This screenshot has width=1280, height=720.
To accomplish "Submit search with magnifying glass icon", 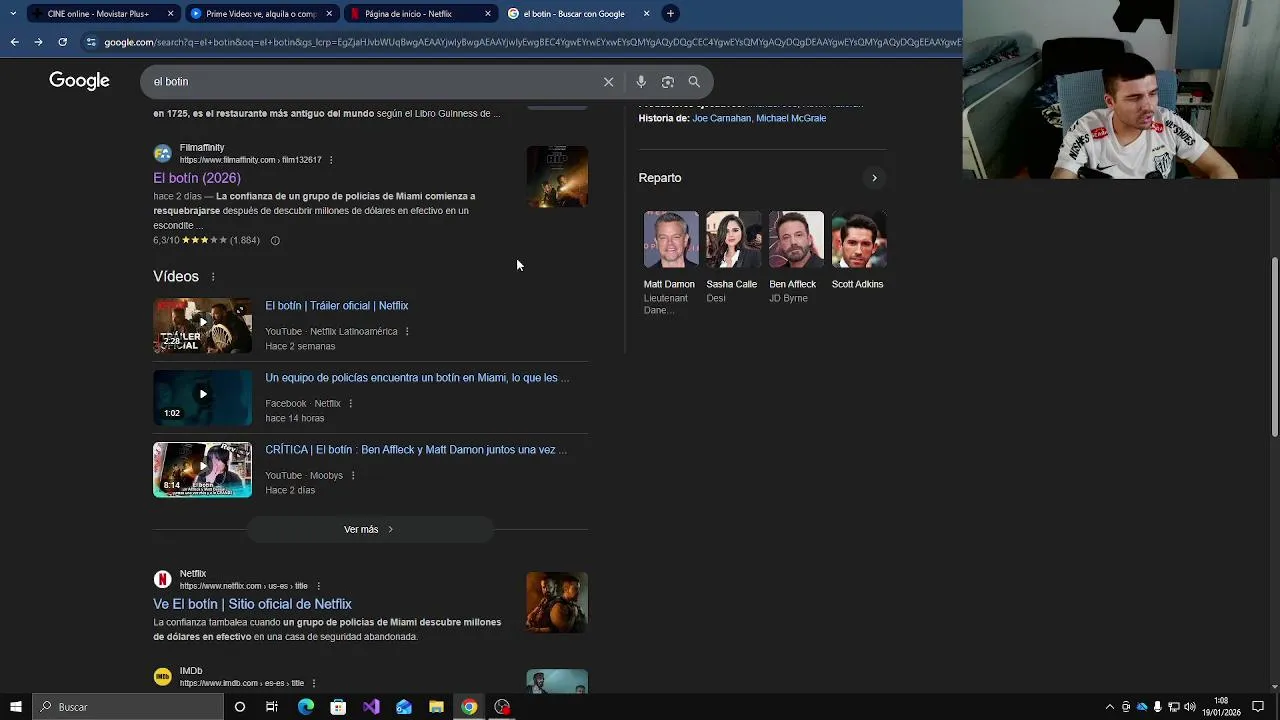I will [x=694, y=82].
